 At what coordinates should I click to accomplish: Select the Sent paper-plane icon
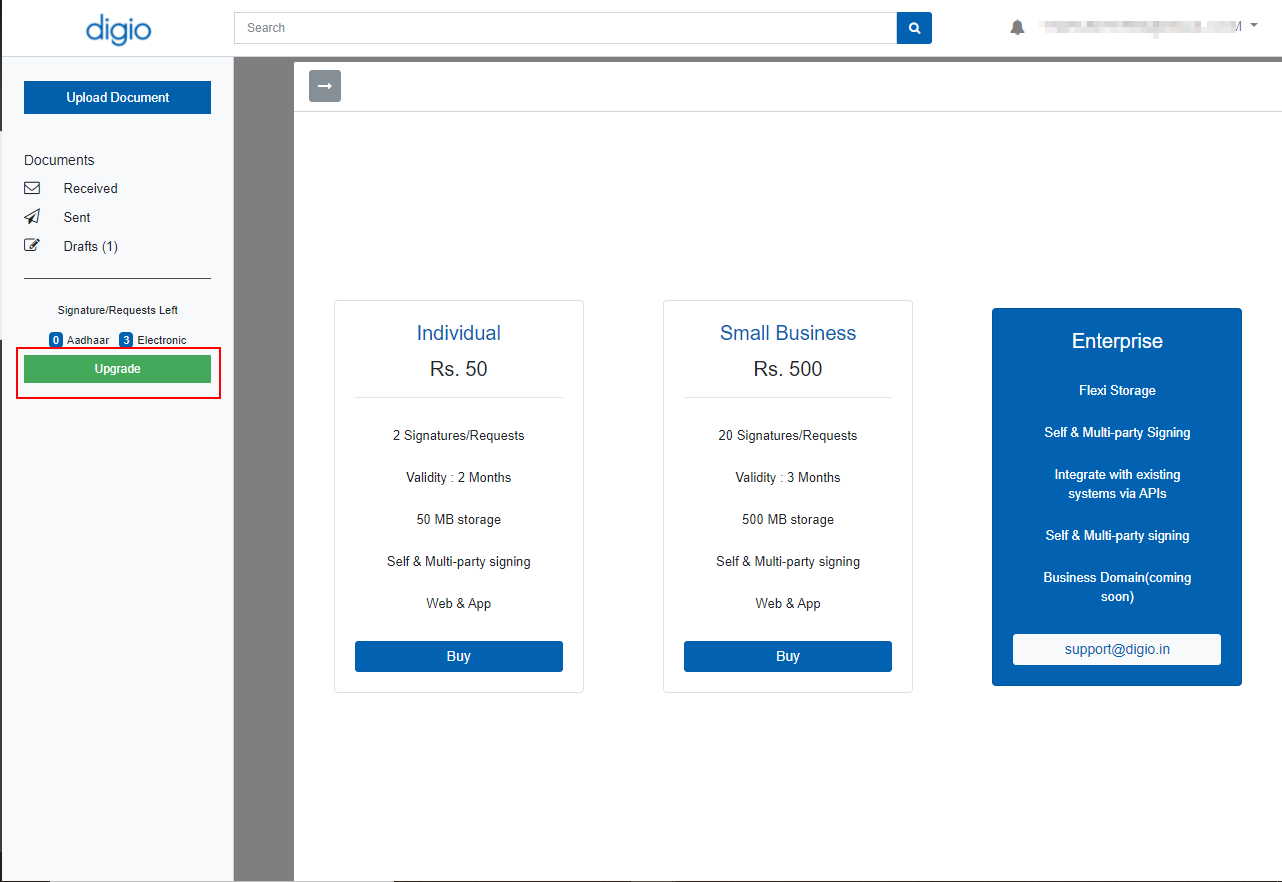(x=32, y=217)
